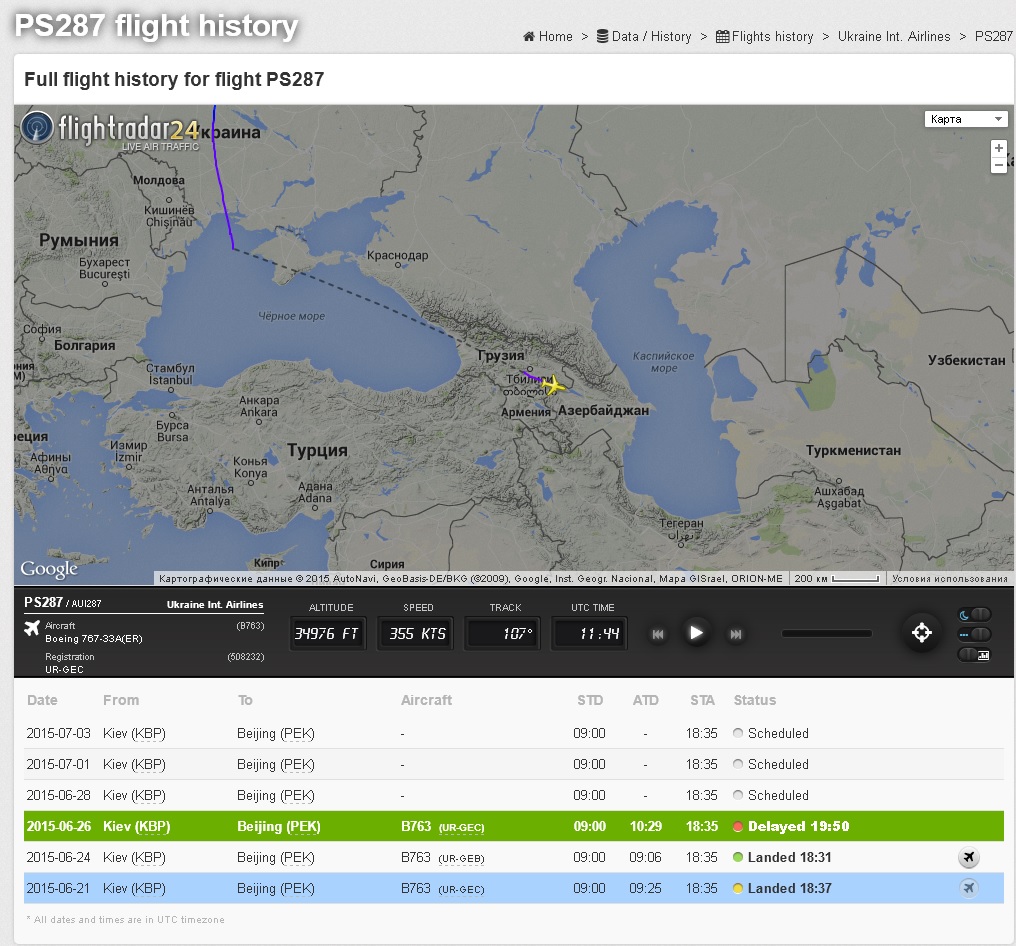The height and width of the screenshot is (946, 1016).
Task: Click the Flightradar24 logo
Action: pos(110,129)
